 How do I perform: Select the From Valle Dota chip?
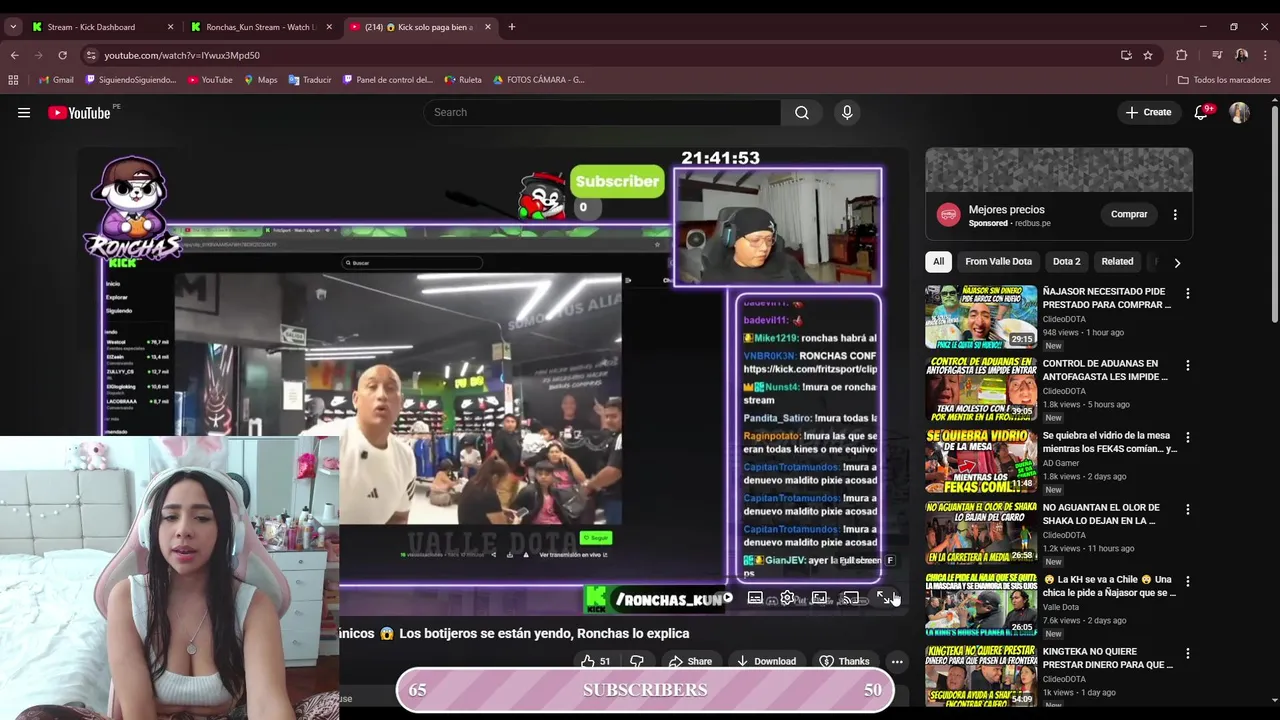(x=998, y=262)
